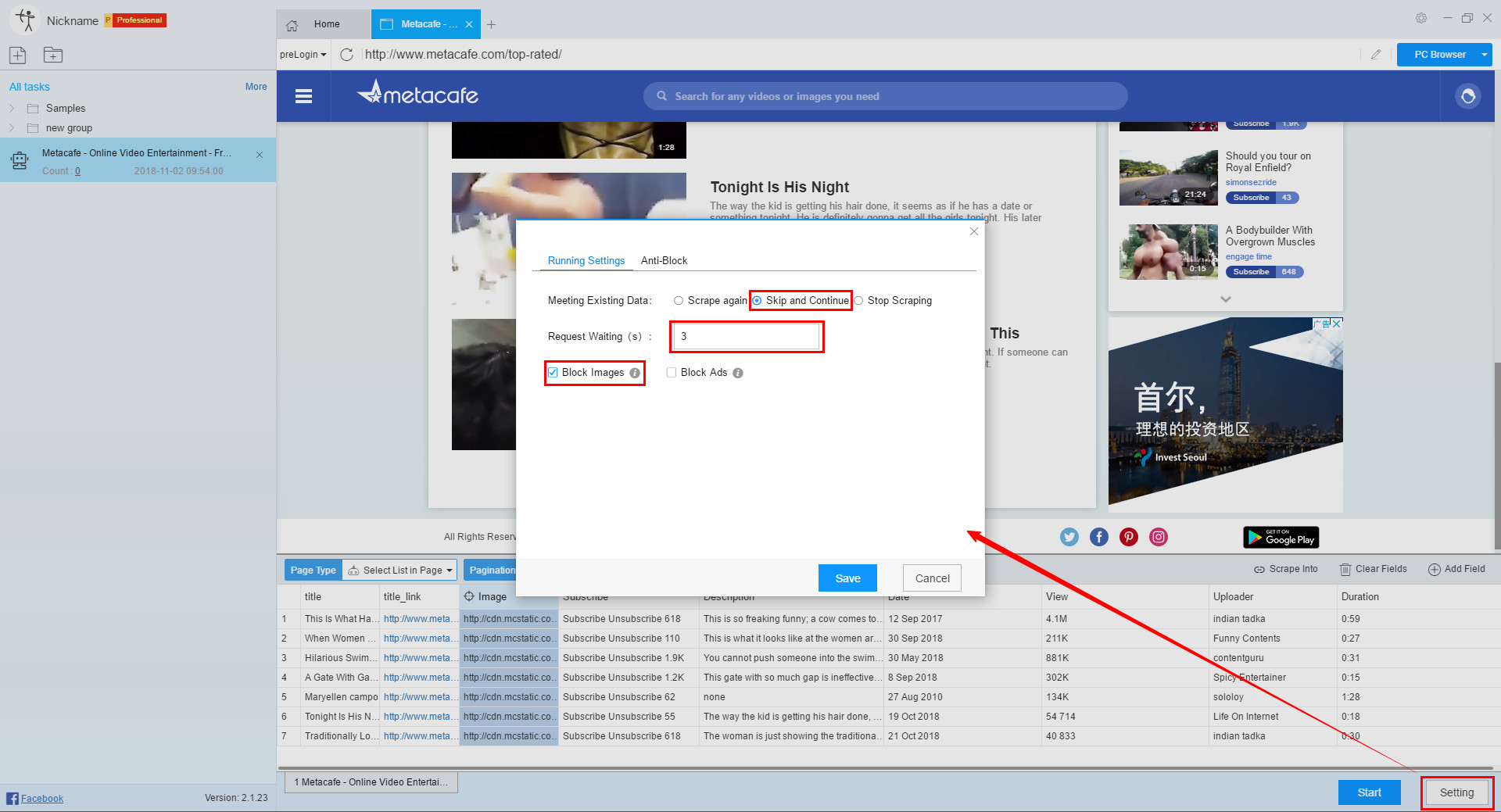Screen dimensions: 1501x812
Task: Click the Page Type tab
Action: [313, 571]
